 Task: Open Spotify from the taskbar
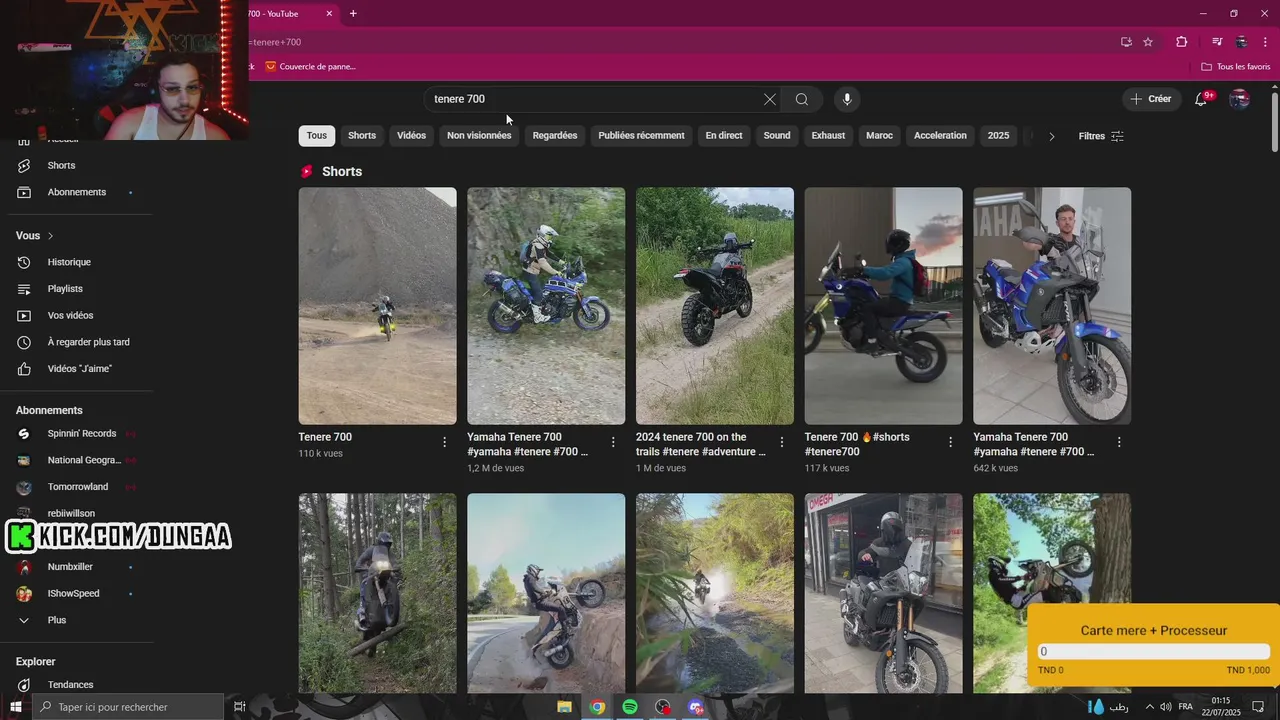pyautogui.click(x=630, y=707)
